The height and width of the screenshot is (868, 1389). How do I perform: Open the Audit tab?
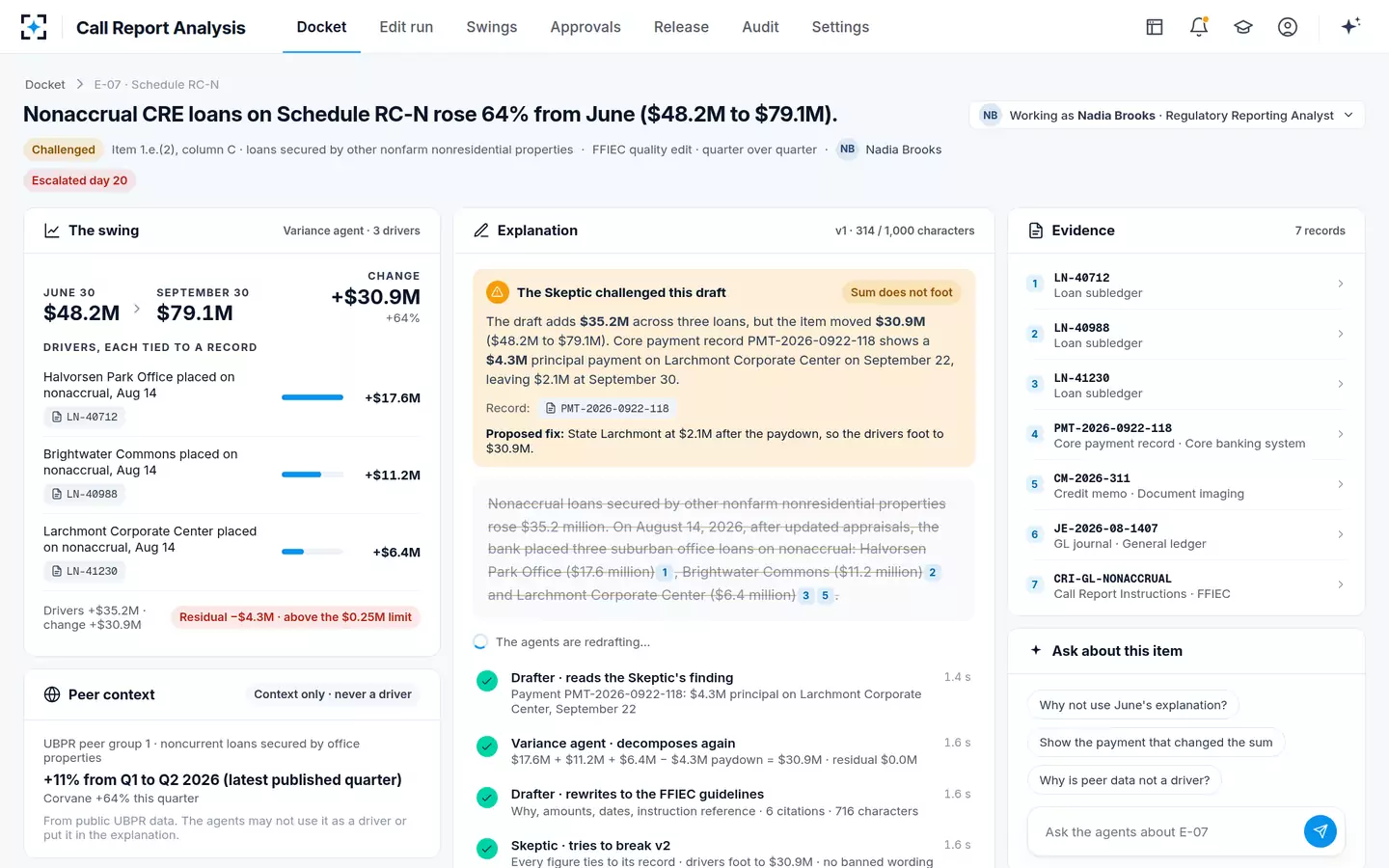pyautogui.click(x=760, y=27)
